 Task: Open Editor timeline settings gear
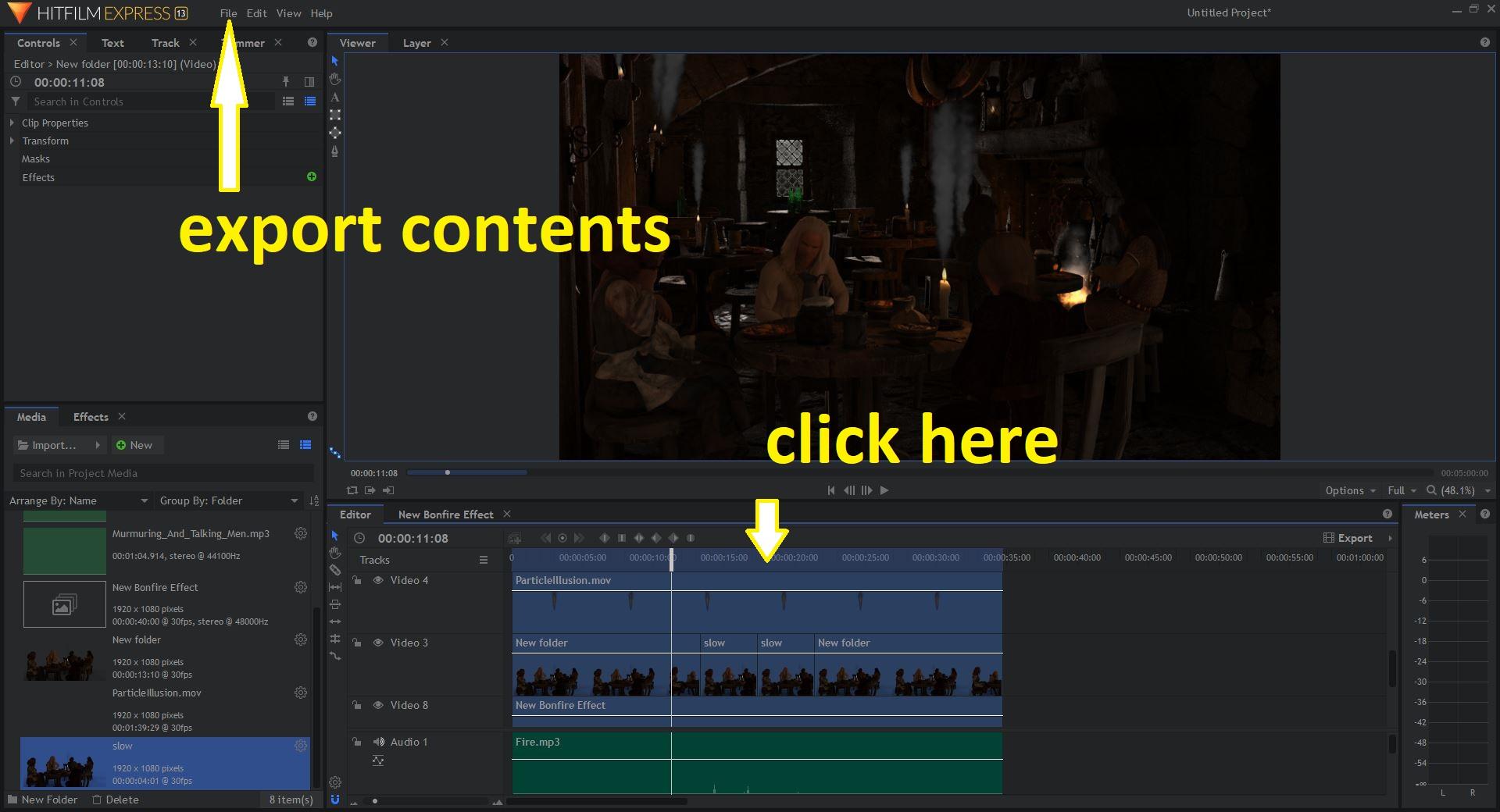click(335, 782)
